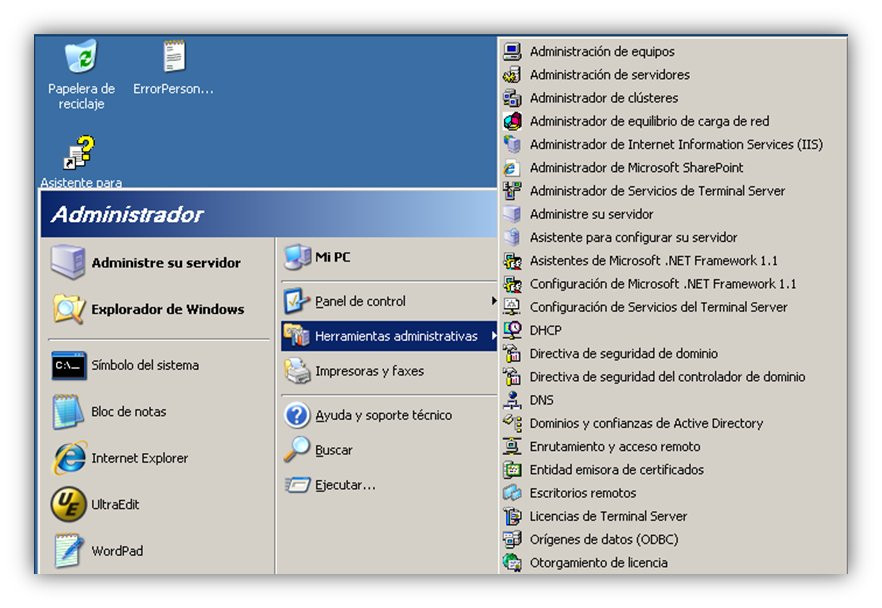The height and width of the screenshot is (608, 882).
Task: Choose Licencias de Terminal Server
Action: (x=673, y=516)
